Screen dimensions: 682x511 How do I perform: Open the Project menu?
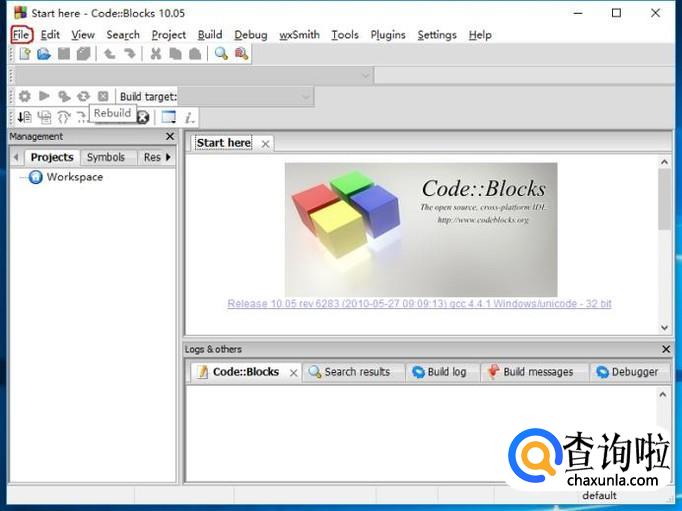[x=169, y=35]
